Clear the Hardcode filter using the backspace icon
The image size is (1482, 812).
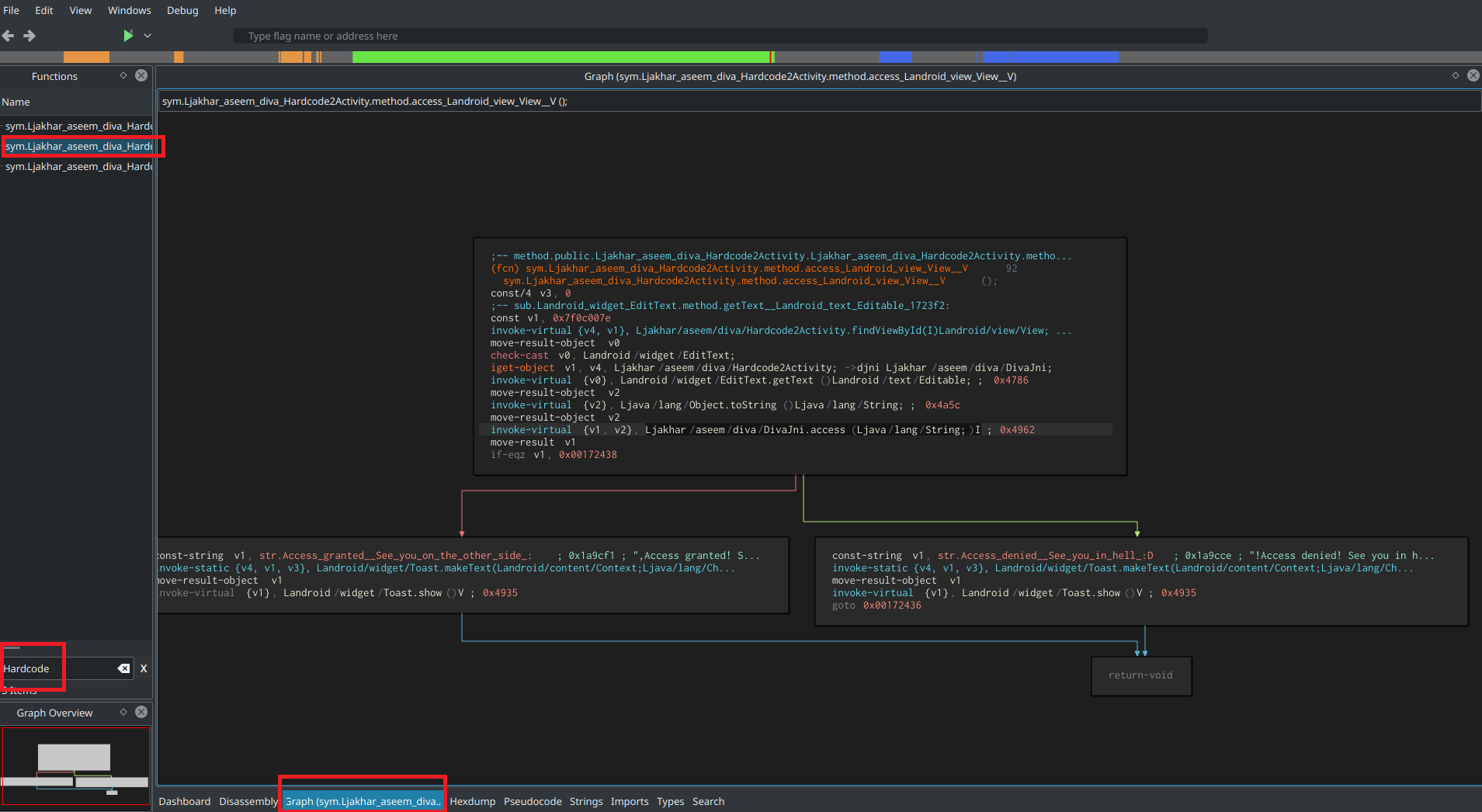pos(123,668)
